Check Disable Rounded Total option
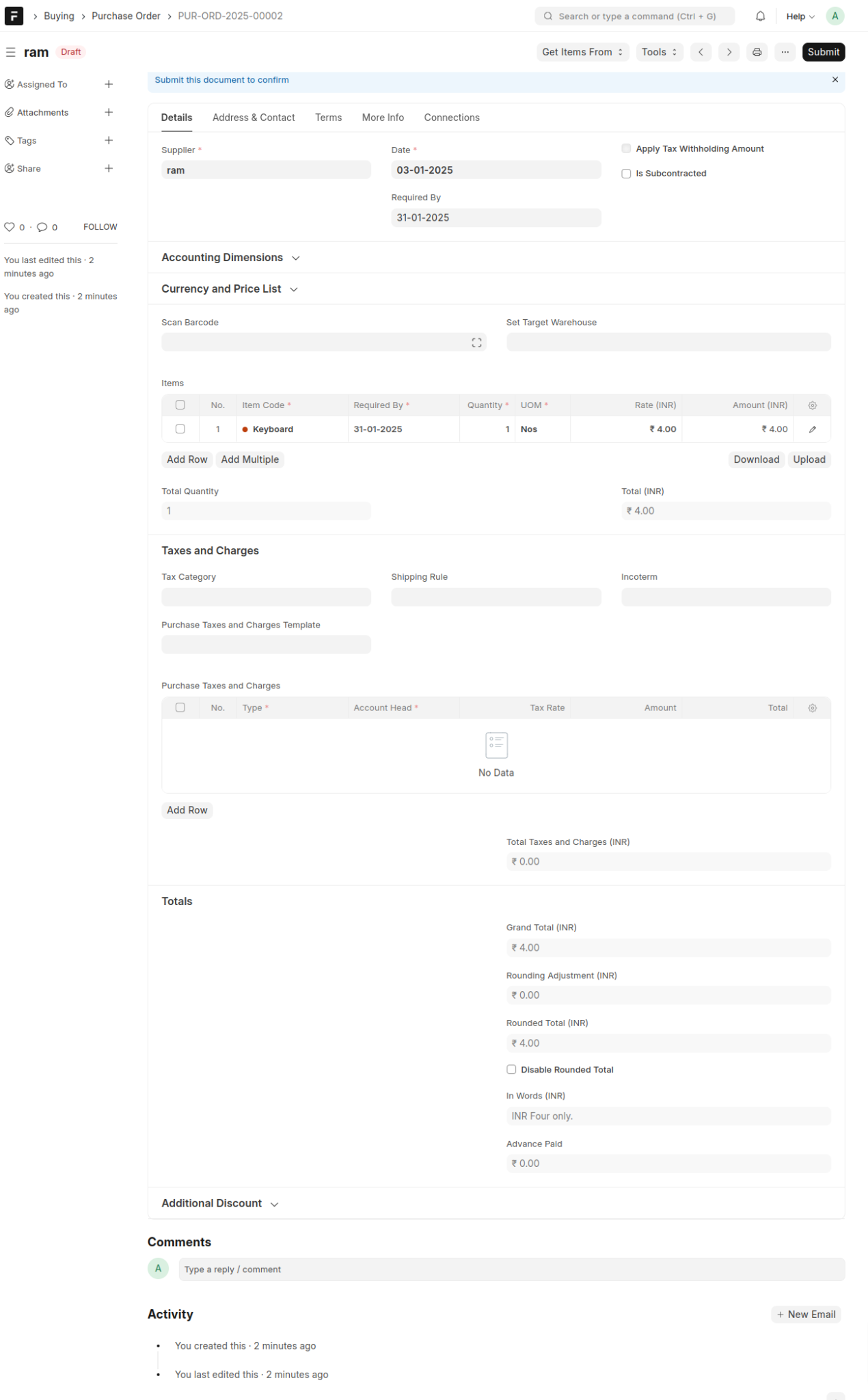Screen dimensions: 868x1400 (511, 1070)
